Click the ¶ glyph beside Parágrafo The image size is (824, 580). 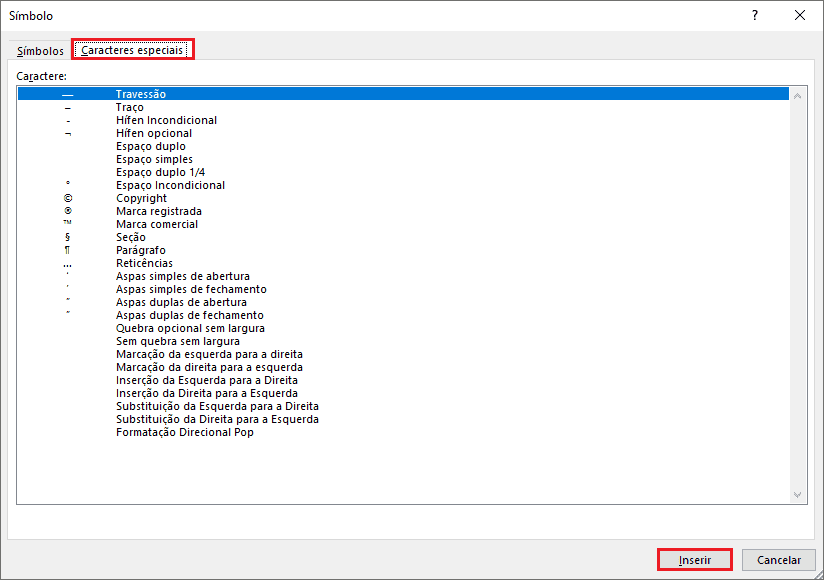(67, 250)
